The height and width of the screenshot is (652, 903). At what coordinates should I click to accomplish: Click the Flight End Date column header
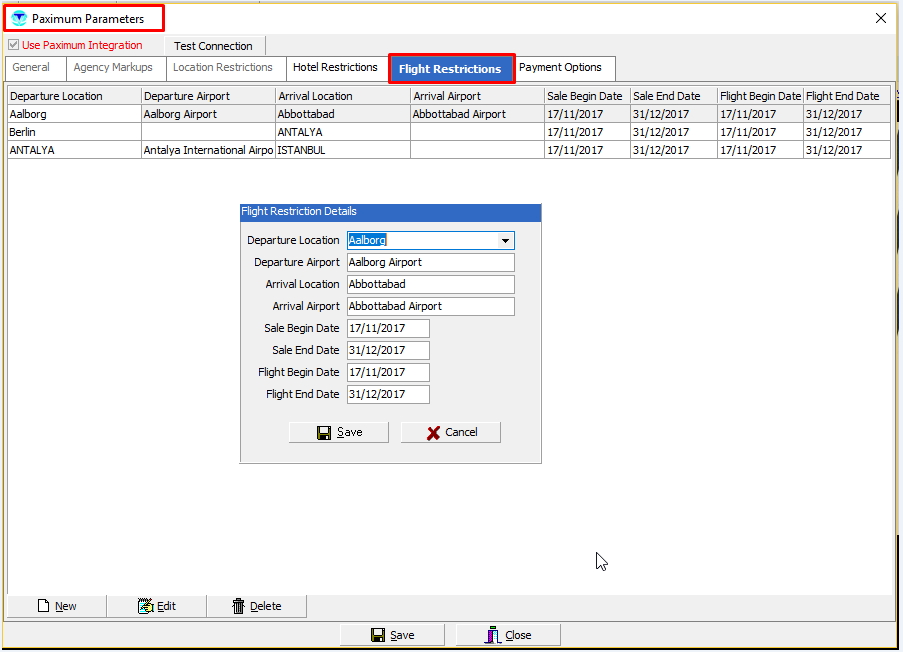(845, 96)
